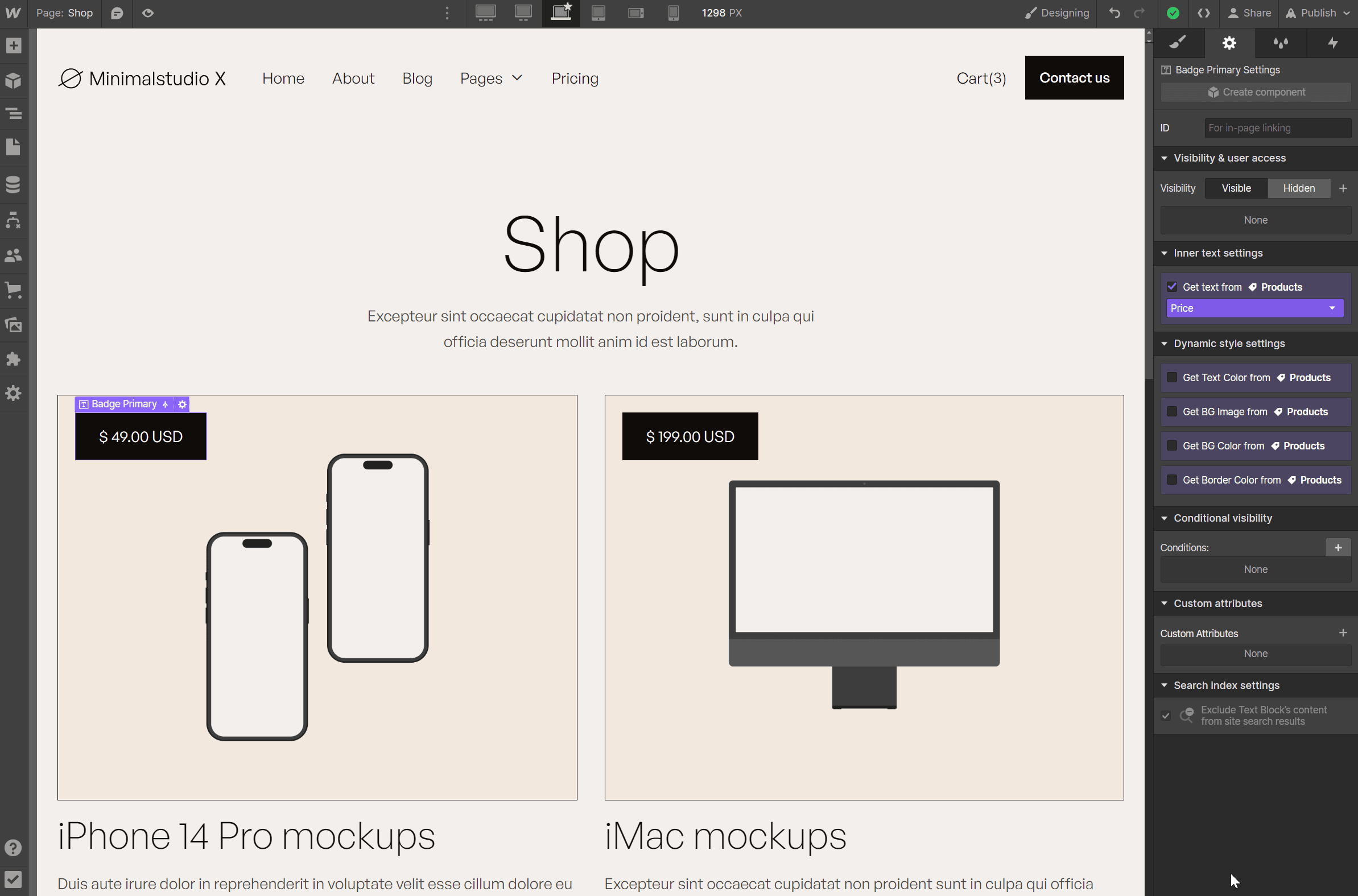
Task: Click the ID in-page linking field
Action: click(1277, 127)
